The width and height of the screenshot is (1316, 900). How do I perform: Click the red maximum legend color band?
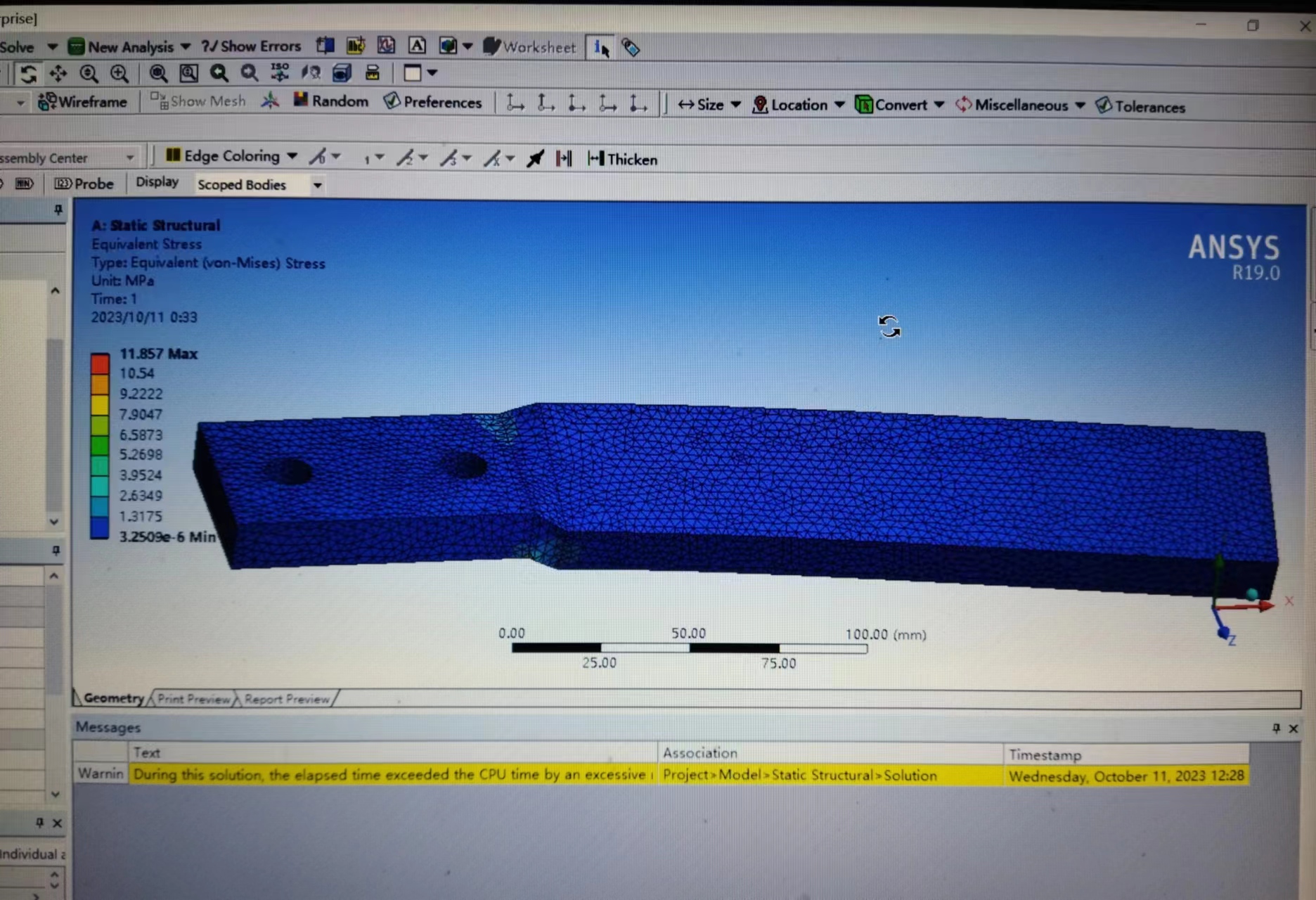pos(100,364)
